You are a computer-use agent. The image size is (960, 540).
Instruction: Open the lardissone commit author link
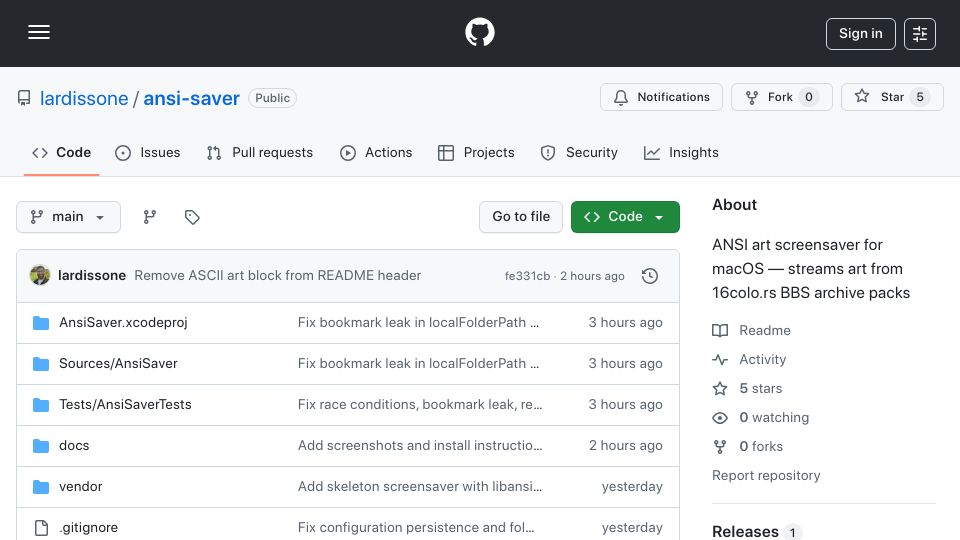pos(92,276)
